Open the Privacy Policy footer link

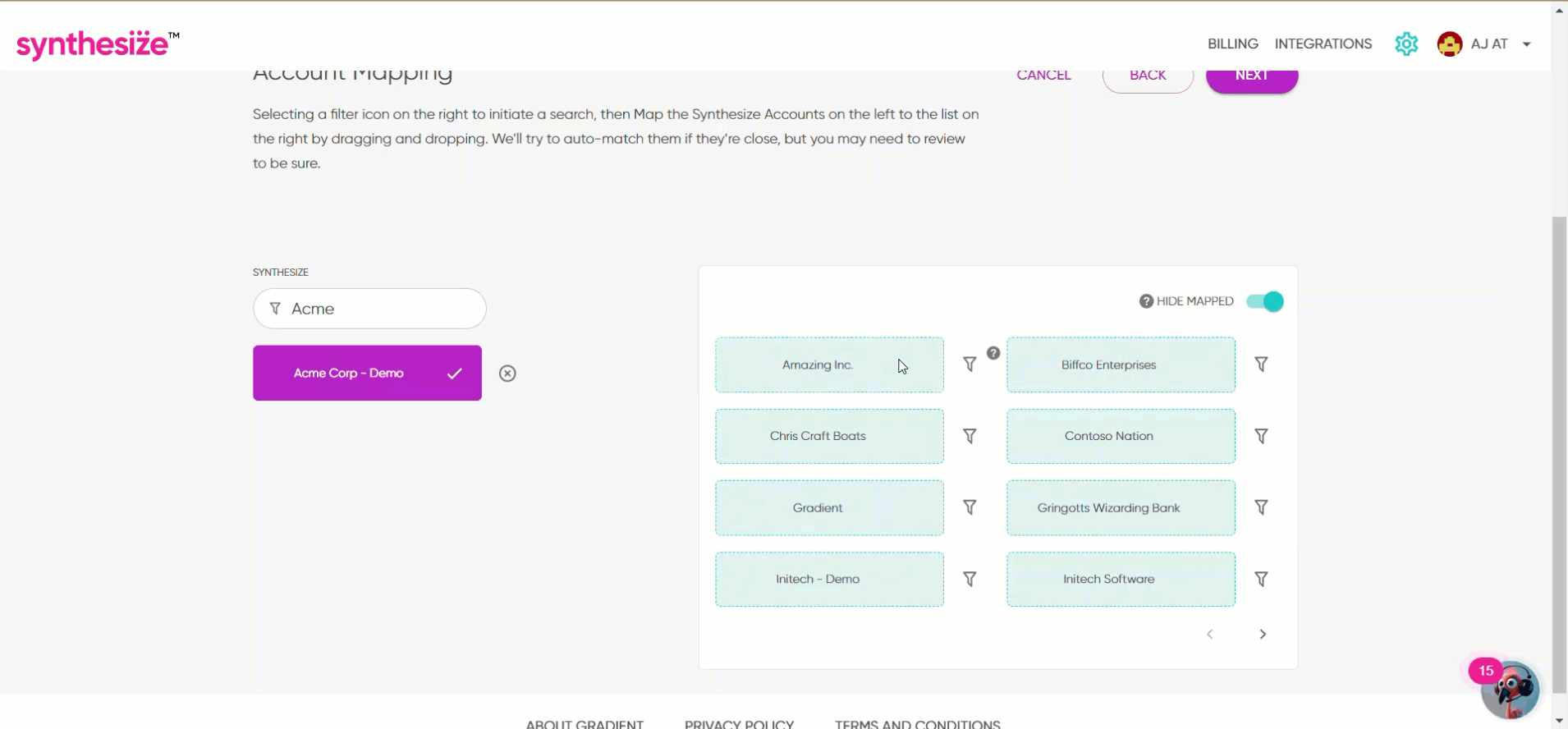pos(739,724)
